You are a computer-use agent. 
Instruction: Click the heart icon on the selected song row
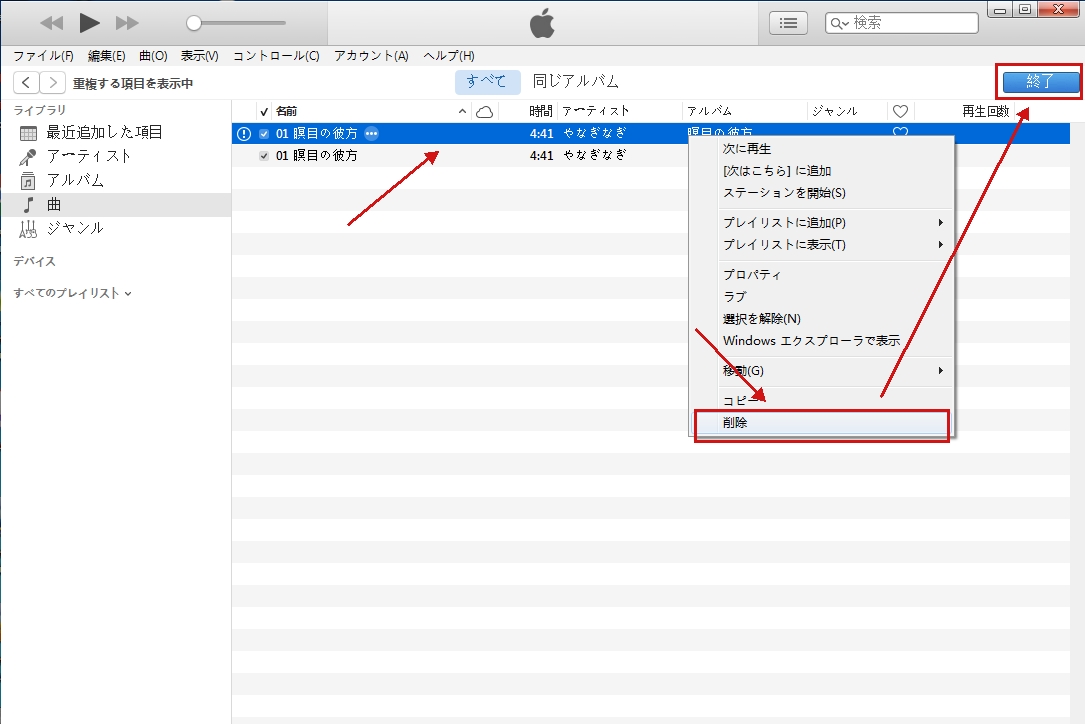900,132
